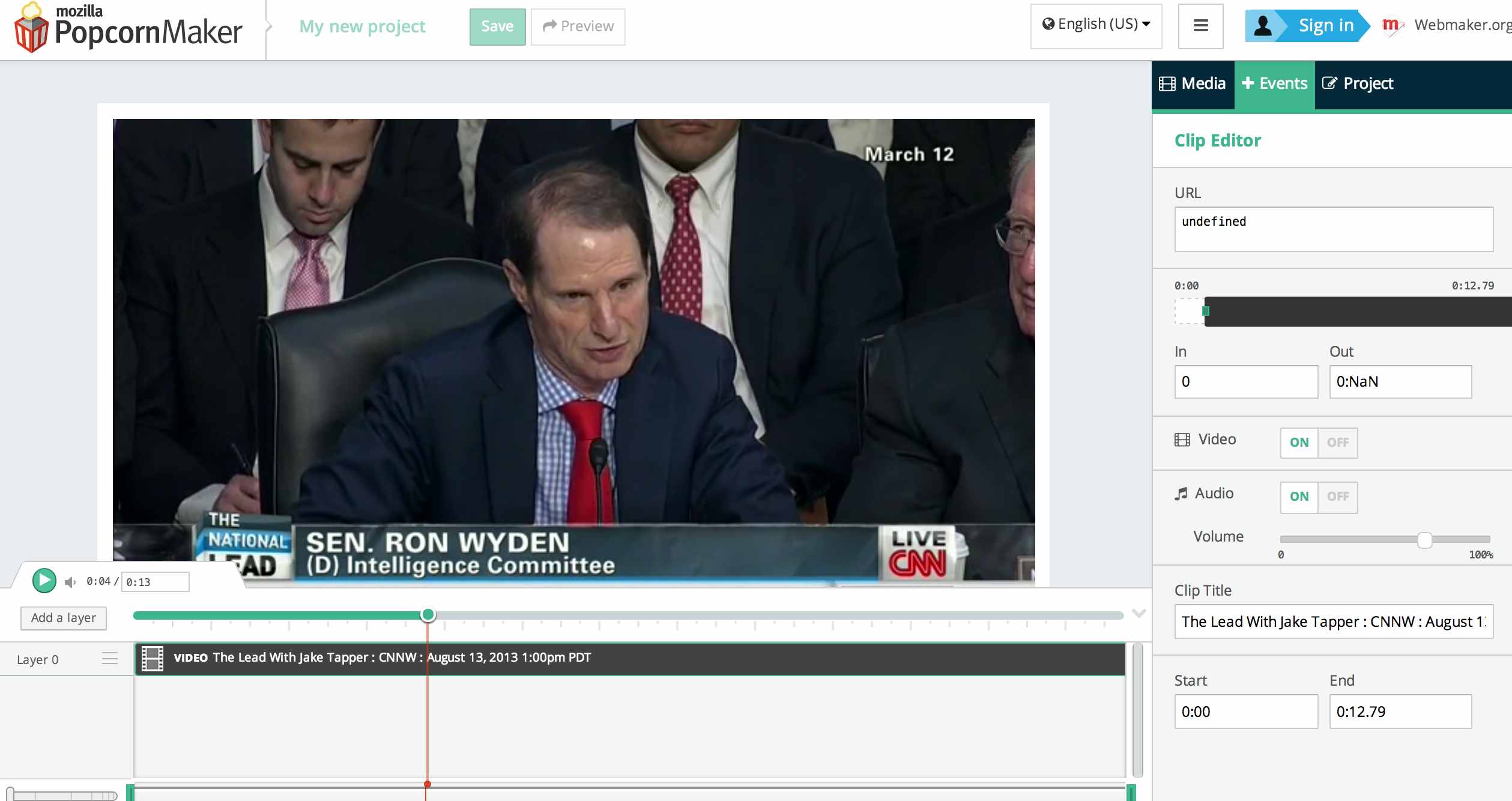Click the bottom timeline right green handle
This screenshot has height=801, width=1512.
tap(1131, 793)
